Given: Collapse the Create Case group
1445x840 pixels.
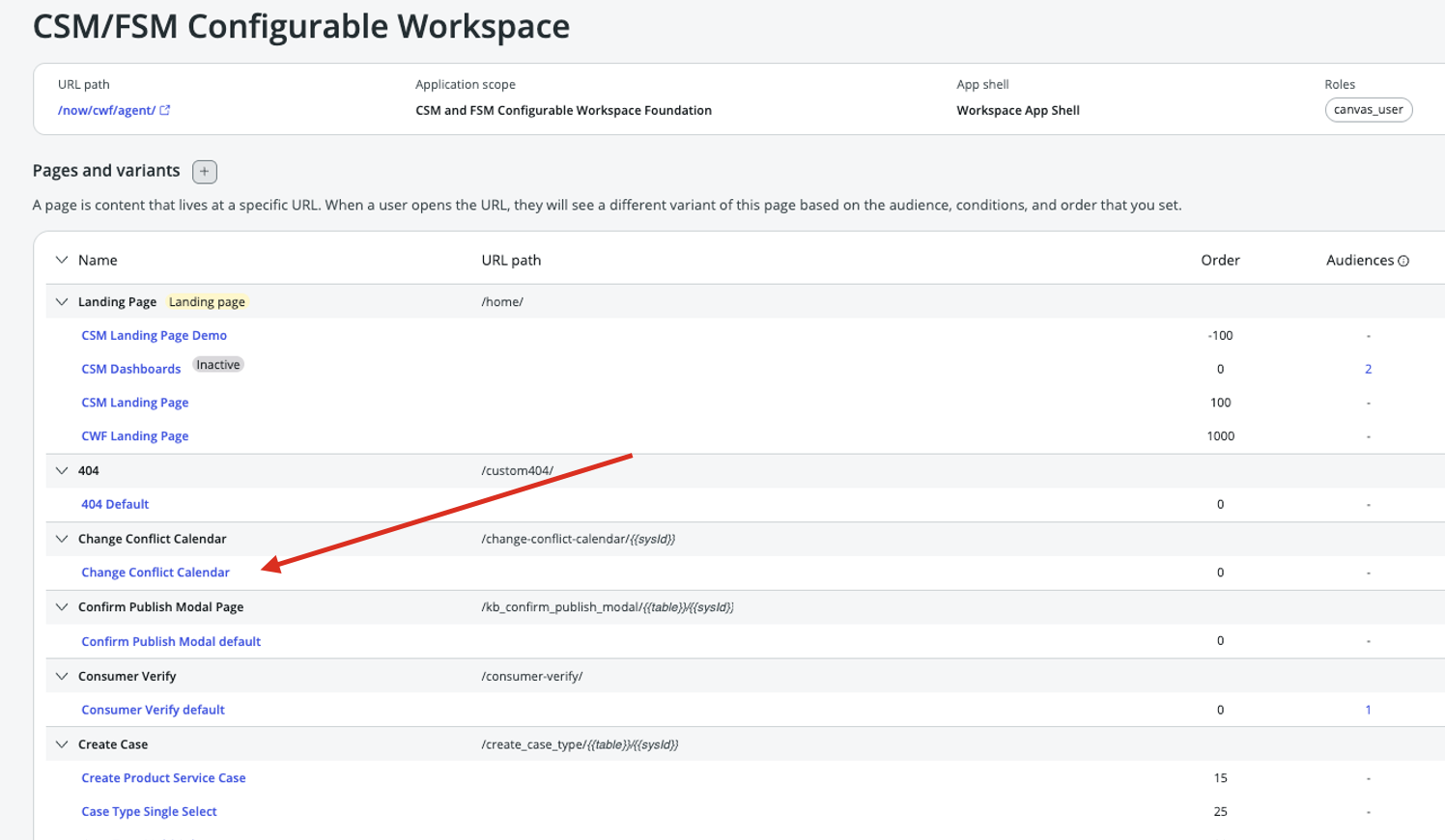Looking at the screenshot, I should coord(62,744).
